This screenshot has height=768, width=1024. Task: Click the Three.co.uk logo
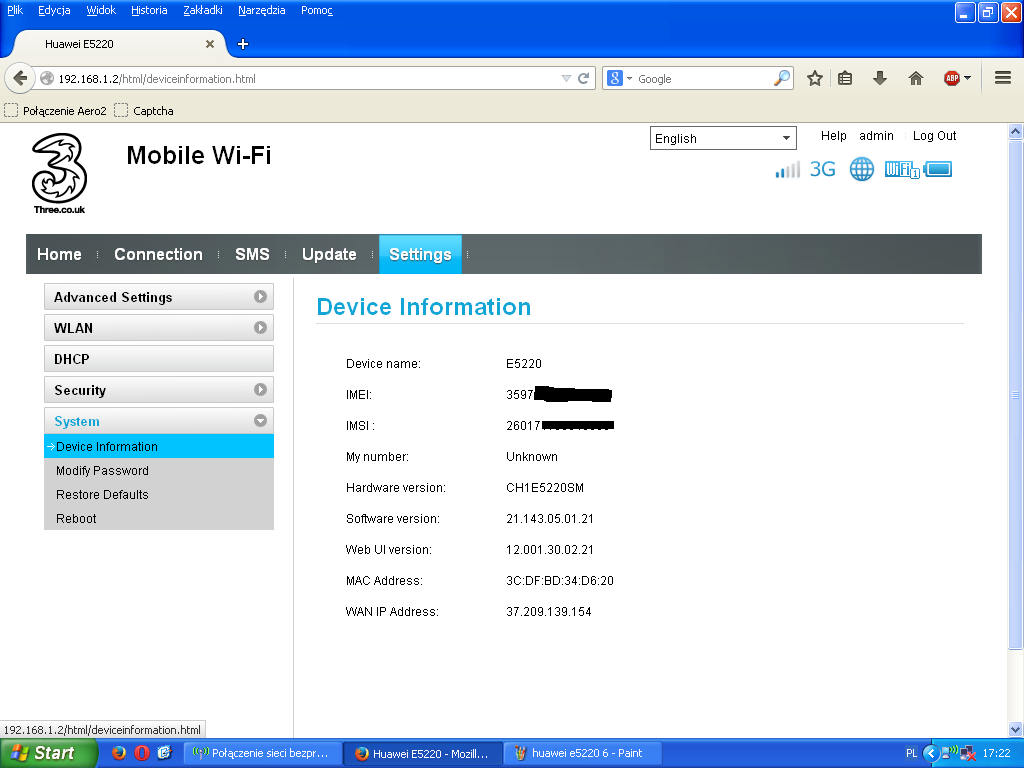point(59,175)
